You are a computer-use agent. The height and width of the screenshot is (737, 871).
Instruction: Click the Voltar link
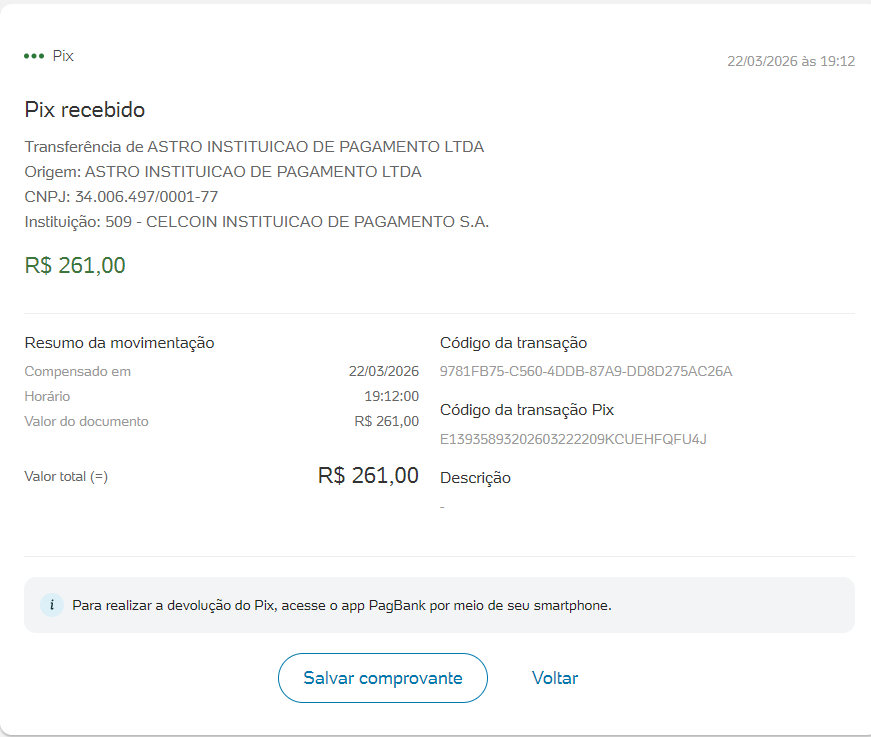[555, 678]
